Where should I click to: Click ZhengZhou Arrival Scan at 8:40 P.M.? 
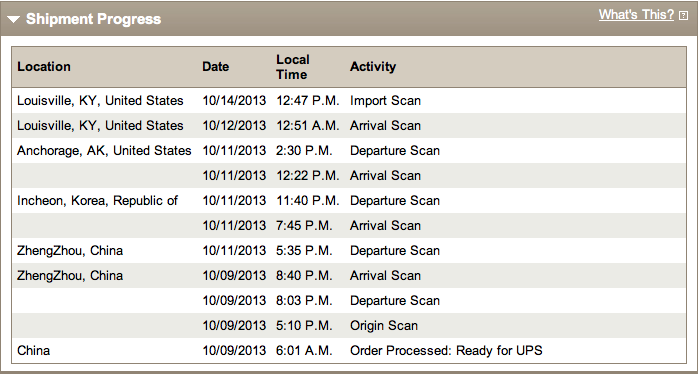349,275
